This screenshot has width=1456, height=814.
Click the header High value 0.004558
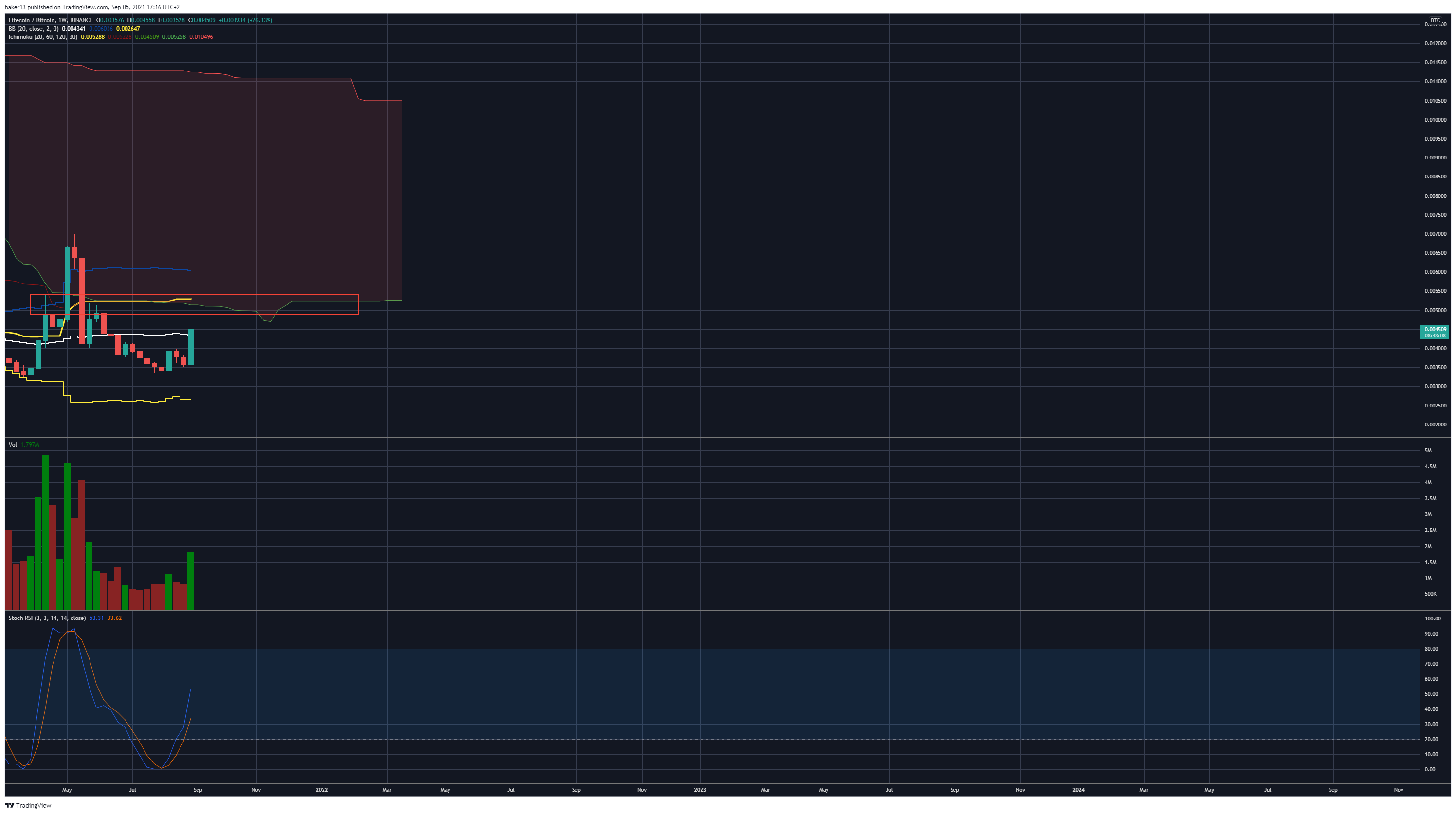pyautogui.click(x=143, y=20)
